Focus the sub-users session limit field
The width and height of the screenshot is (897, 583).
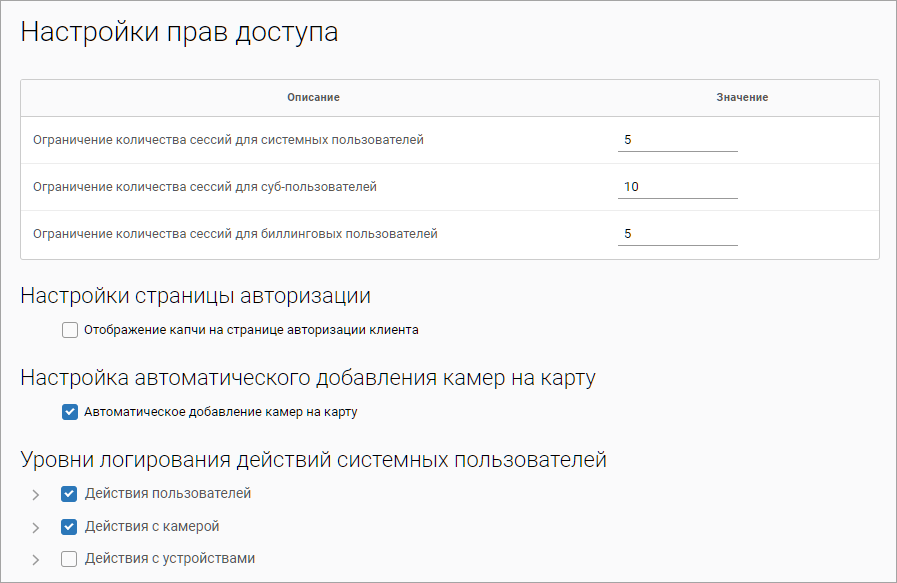pos(677,187)
